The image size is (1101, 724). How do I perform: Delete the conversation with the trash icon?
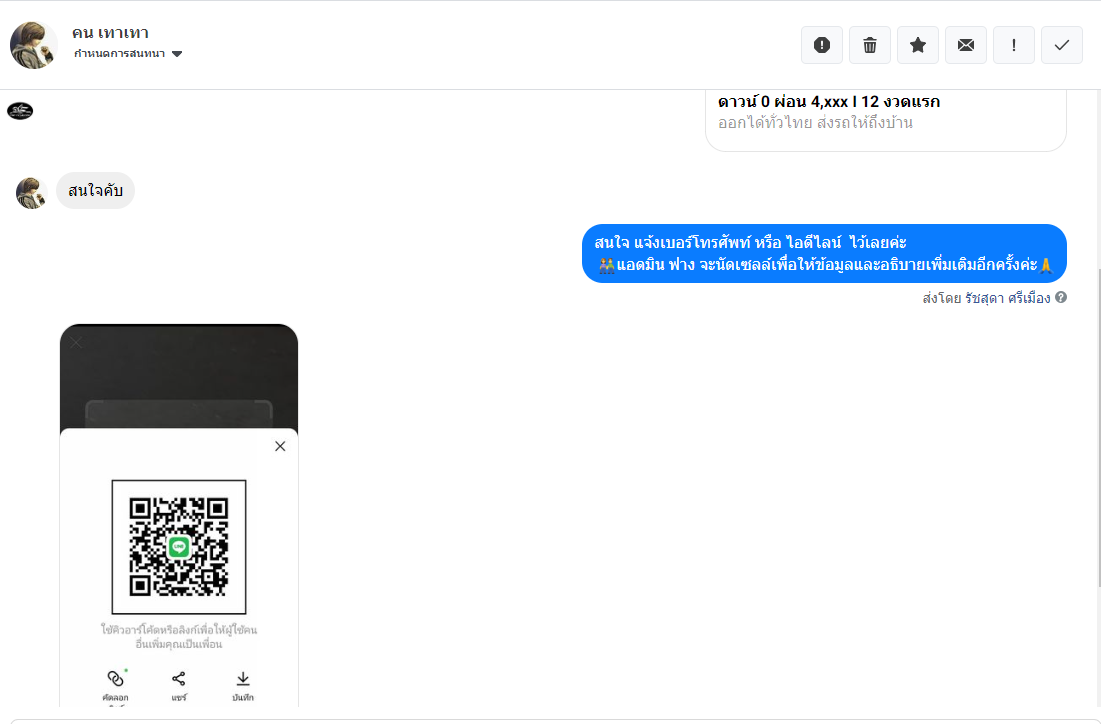click(x=869, y=45)
